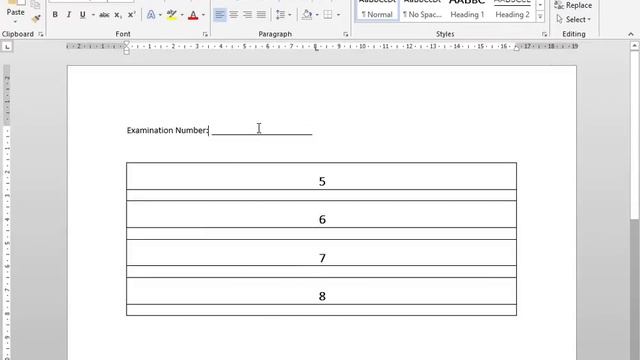Click the Shading paint bucket icon
The height and width of the screenshot is (360, 640).
point(307,15)
